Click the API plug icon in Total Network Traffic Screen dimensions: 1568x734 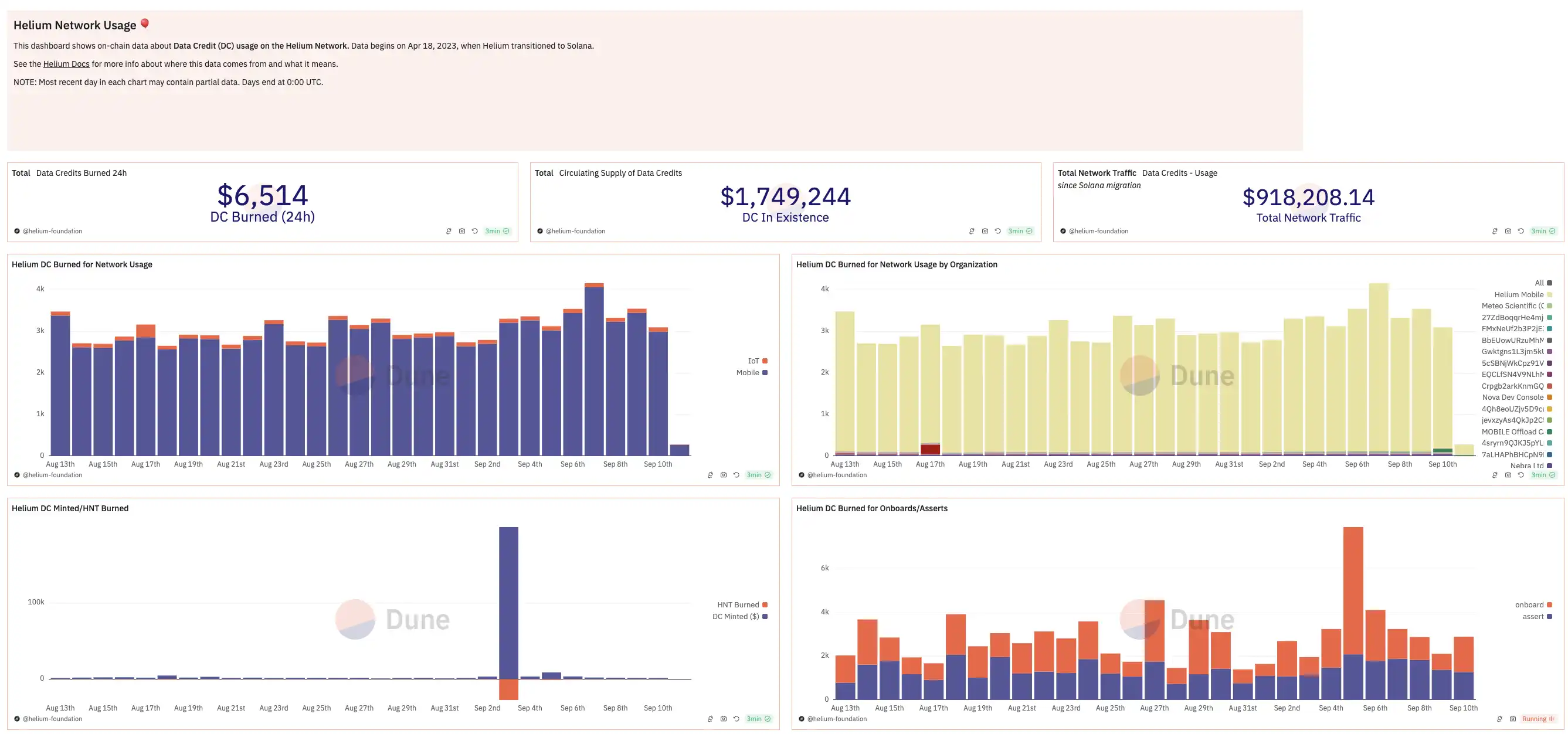coord(1494,231)
